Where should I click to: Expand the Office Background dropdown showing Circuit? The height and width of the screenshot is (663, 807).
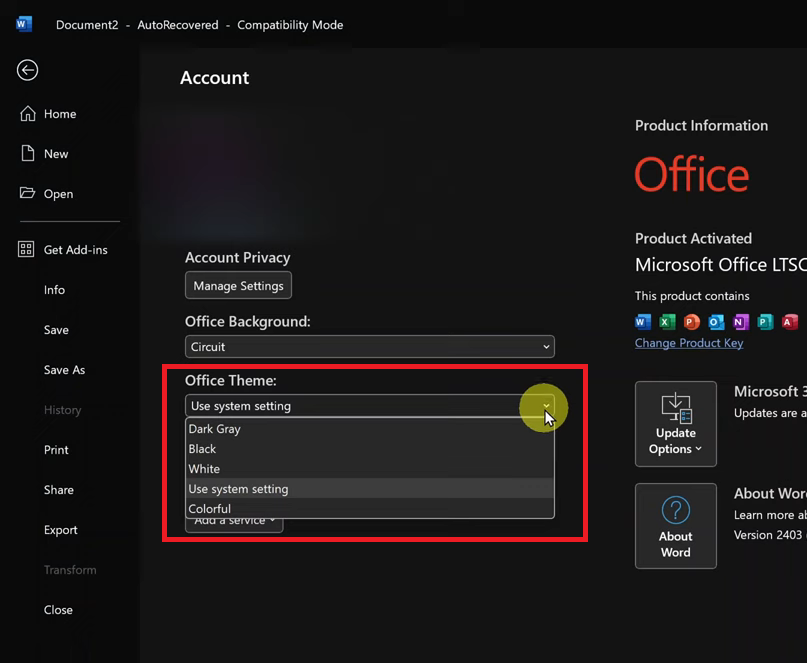tap(370, 347)
